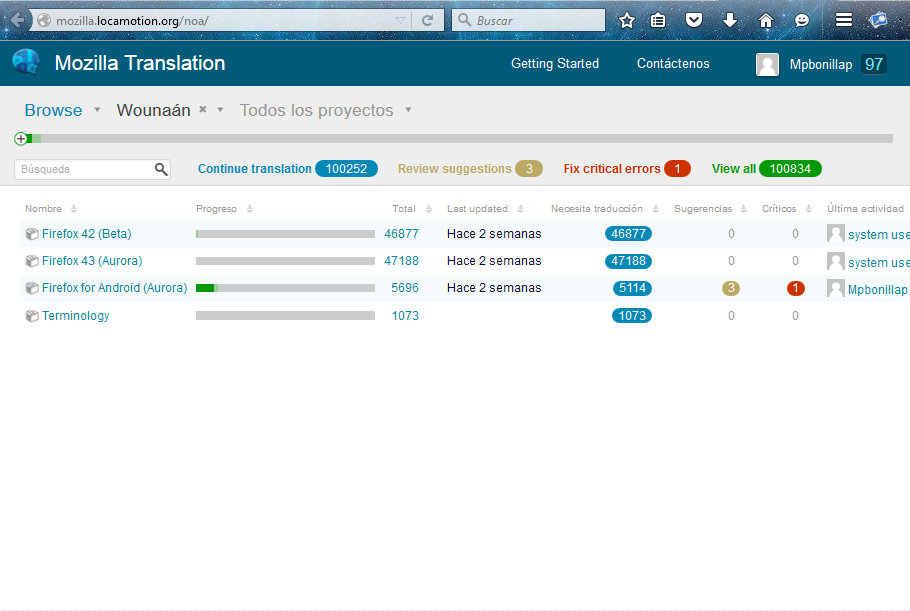910x611 pixels.
Task: Click the package icon beside Firefox for Android
Action: pyautogui.click(x=32, y=288)
